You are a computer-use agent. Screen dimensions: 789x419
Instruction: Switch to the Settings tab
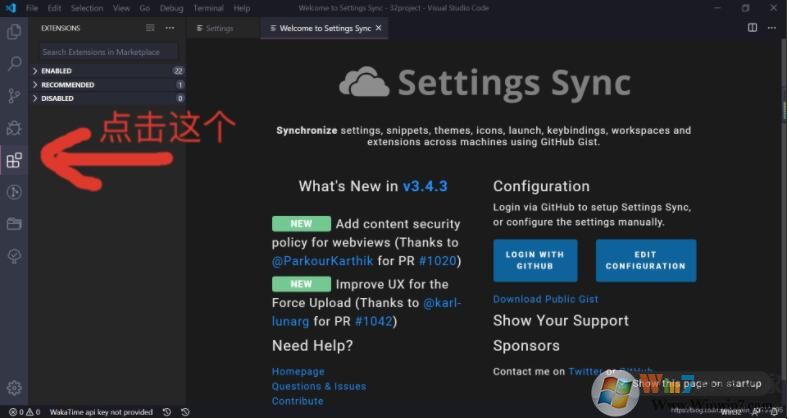(219, 28)
